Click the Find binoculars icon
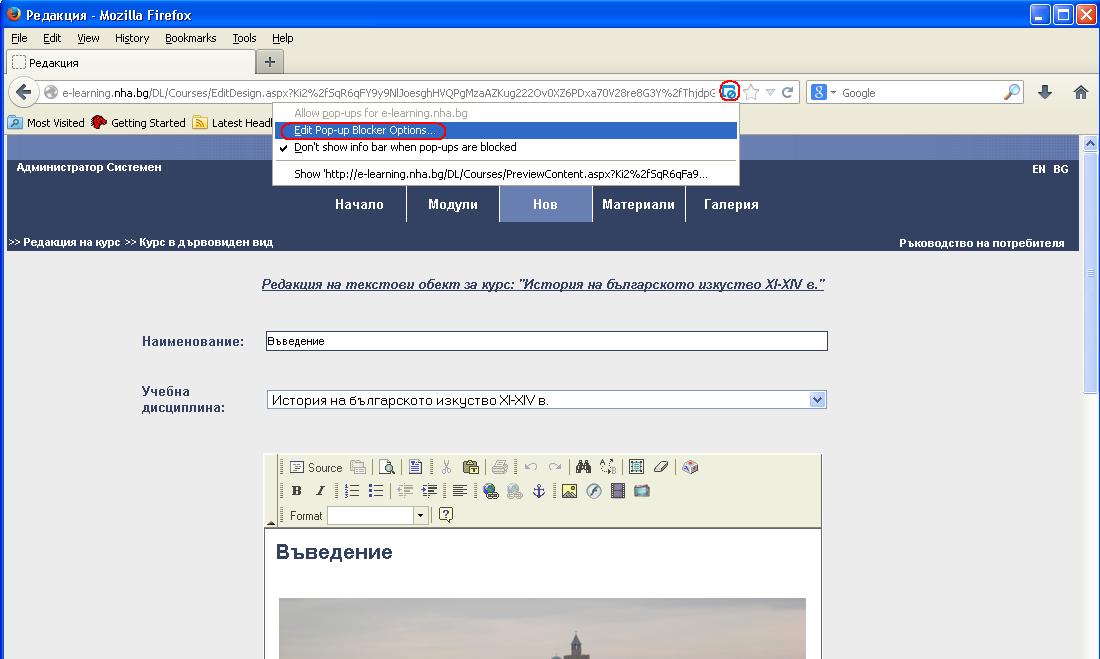1100x659 pixels. click(x=584, y=467)
